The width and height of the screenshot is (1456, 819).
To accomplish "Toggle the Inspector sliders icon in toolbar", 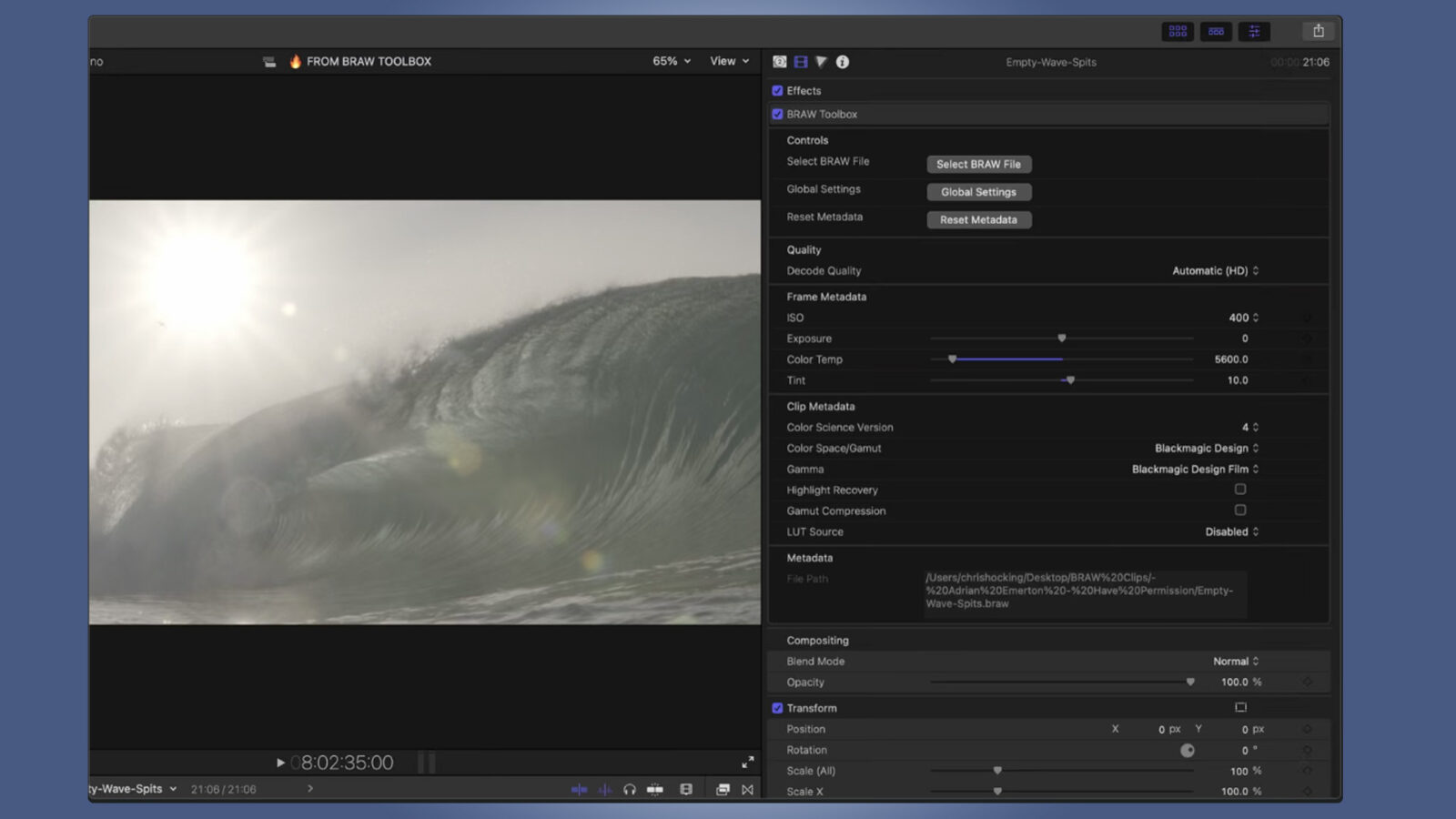I will coord(1254,31).
